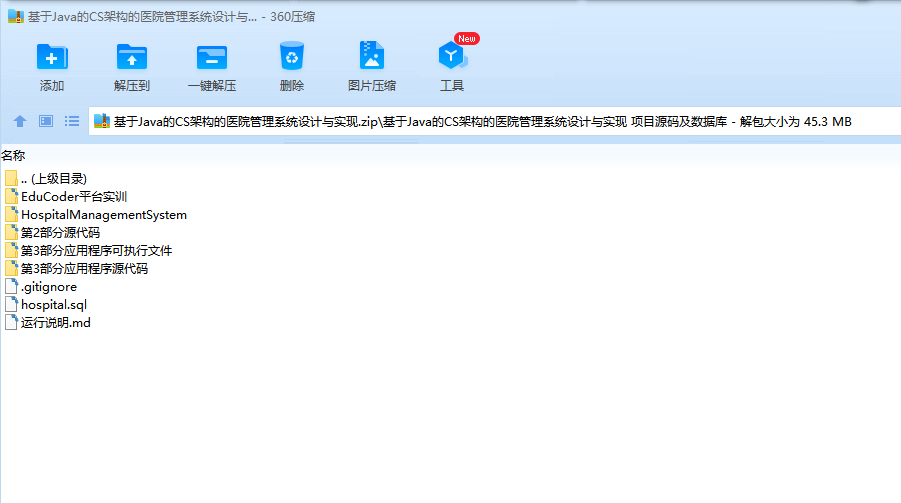This screenshot has width=901, height=503.
Task: Click the file icon of hospital.sql
Action: (x=11, y=305)
